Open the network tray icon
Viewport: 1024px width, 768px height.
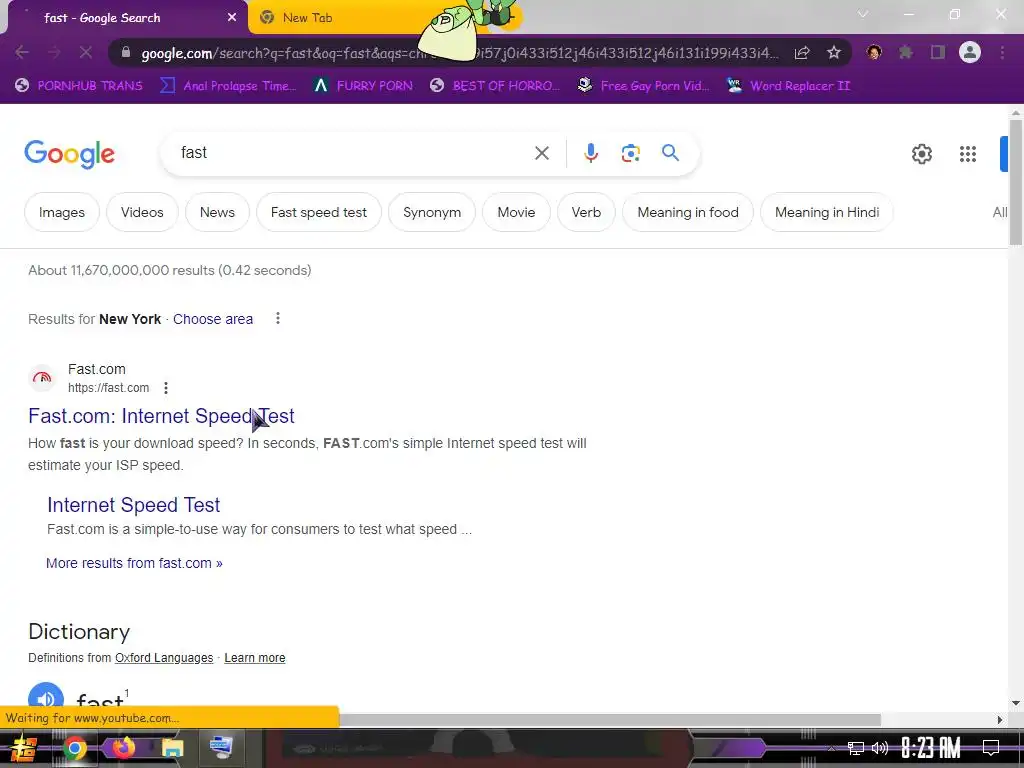click(856, 748)
